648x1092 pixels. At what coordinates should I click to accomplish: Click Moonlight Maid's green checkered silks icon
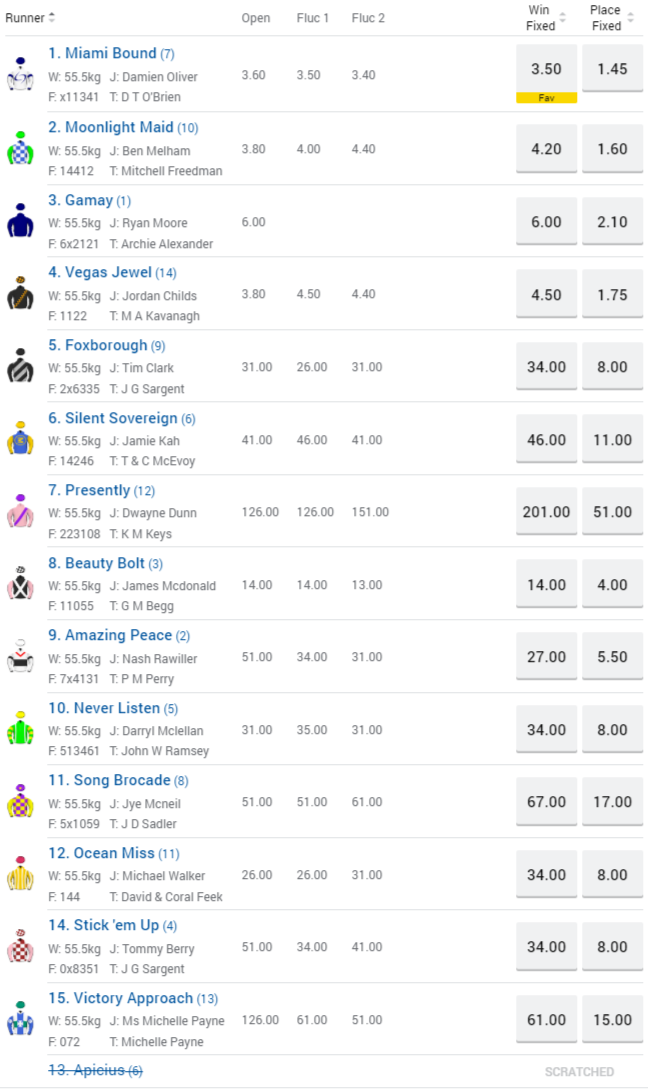pyautogui.click(x=20, y=148)
